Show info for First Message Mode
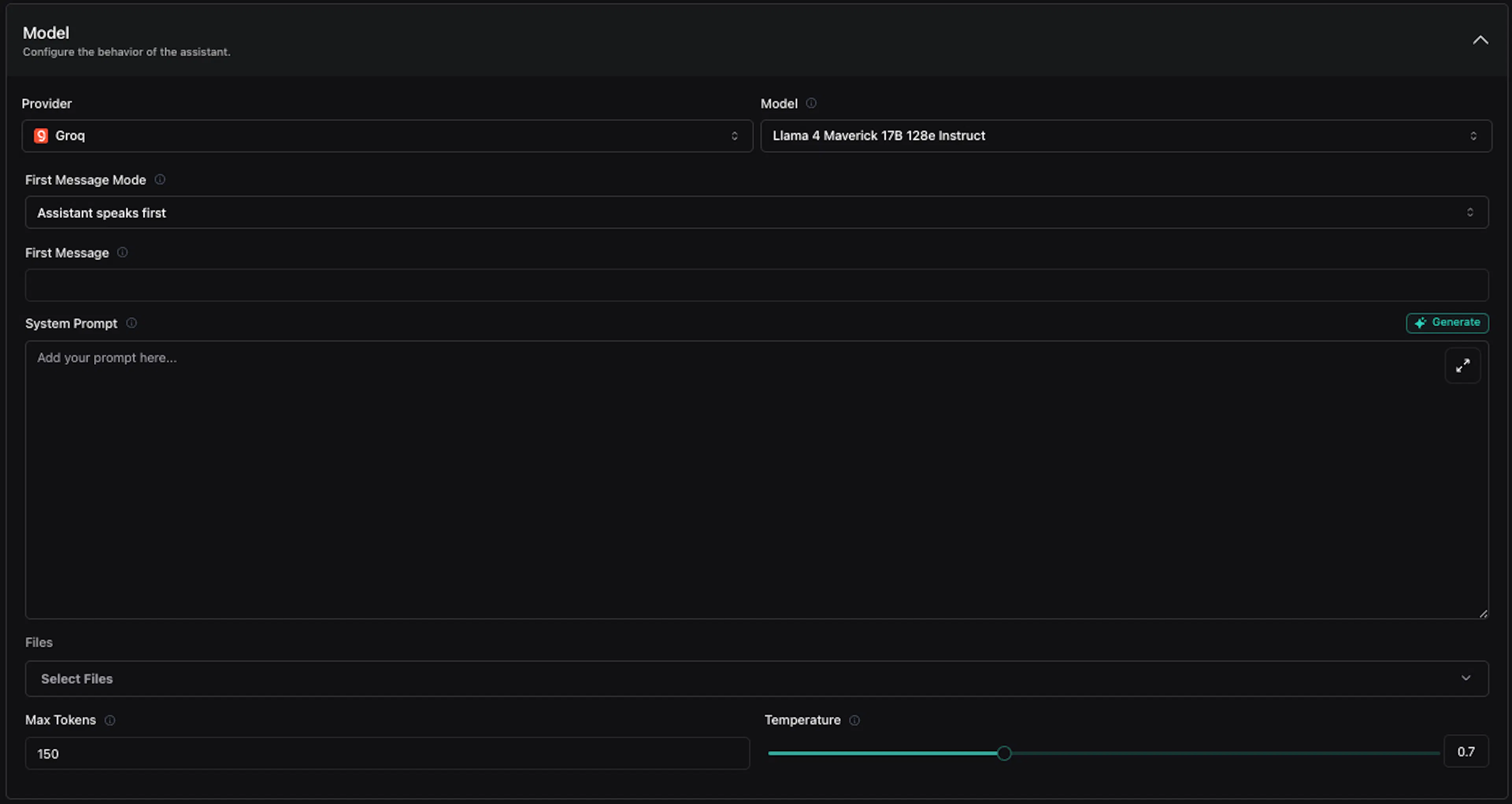 159,180
